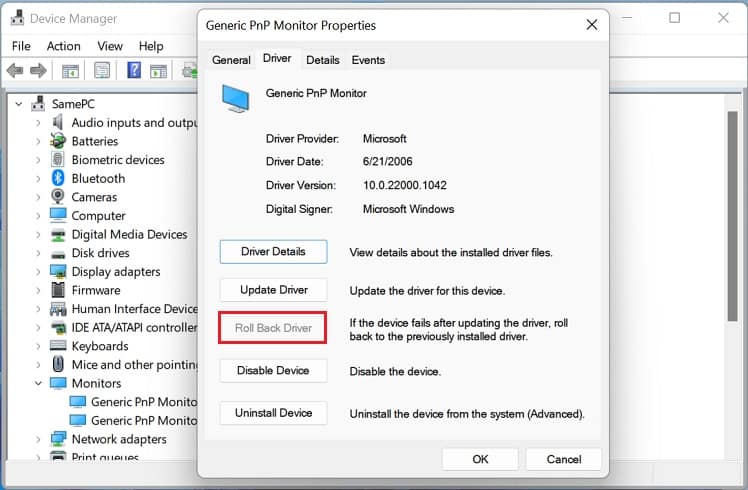Switch to the Events tab
The width and height of the screenshot is (748, 490).
pos(368,60)
